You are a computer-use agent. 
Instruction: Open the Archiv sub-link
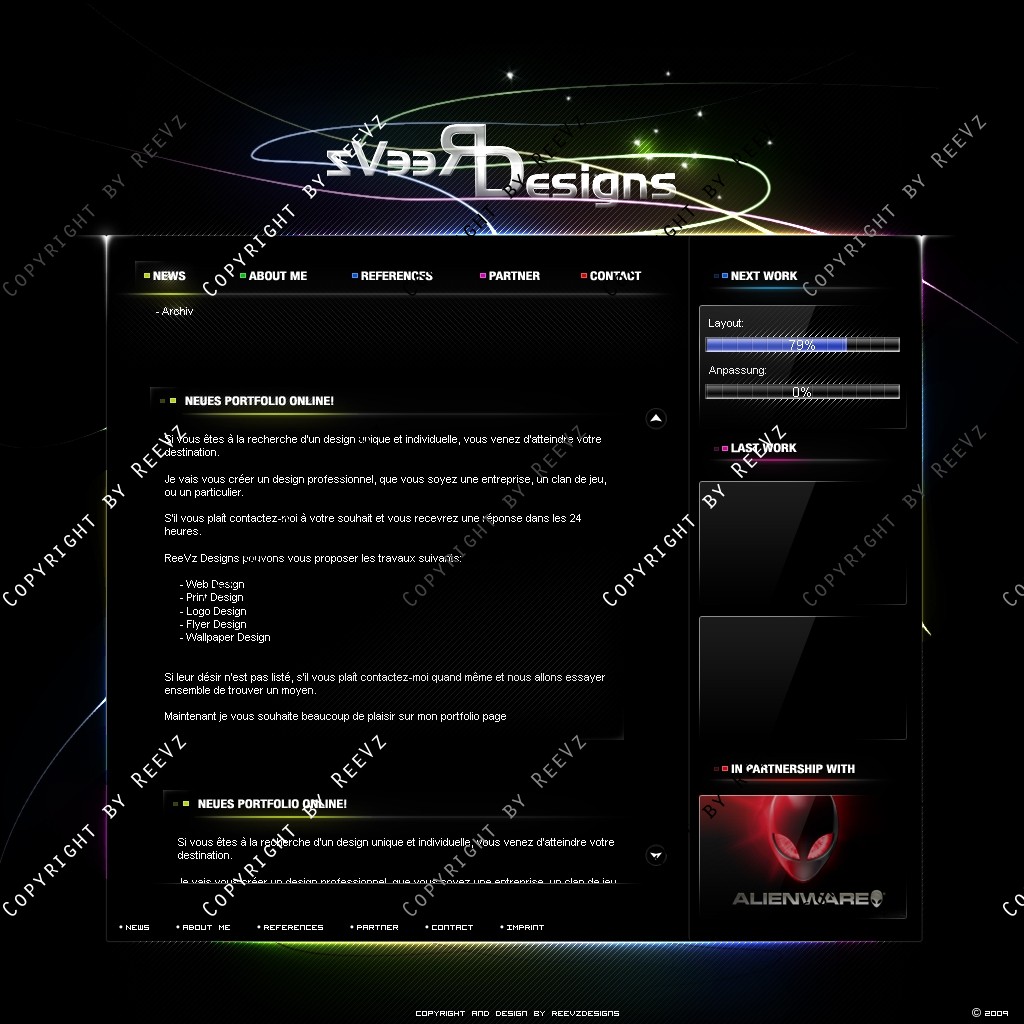(176, 312)
